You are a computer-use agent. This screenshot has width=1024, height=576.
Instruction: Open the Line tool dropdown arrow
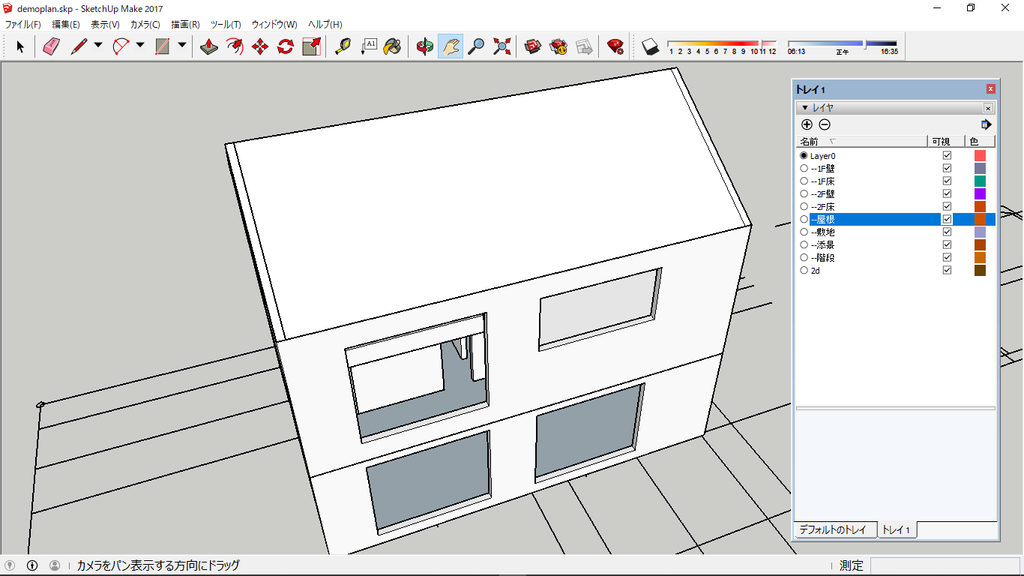point(98,45)
